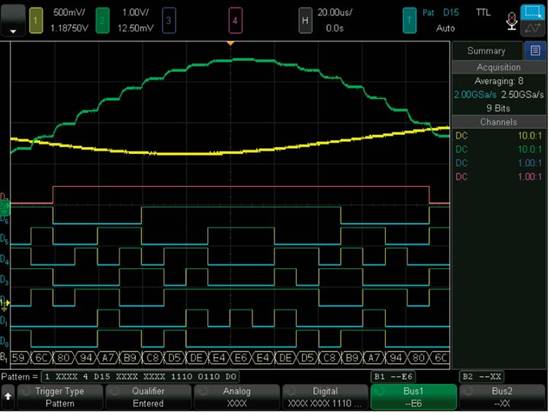This screenshot has height=413, width=549.
Task: Click the green channel 2 DC coupling row
Action: [499, 149]
